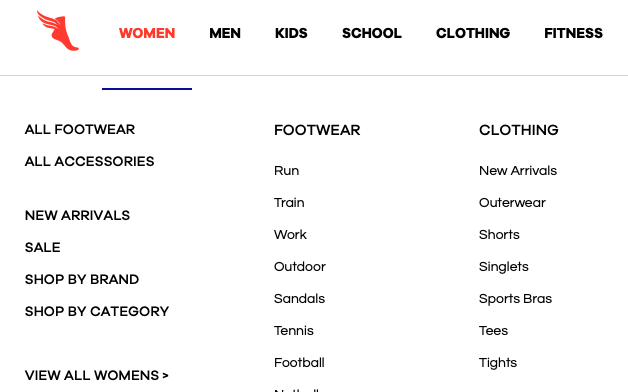This screenshot has width=628, height=392.
Task: Browse NEW ARRIVALS in left column
Action: coord(77,215)
